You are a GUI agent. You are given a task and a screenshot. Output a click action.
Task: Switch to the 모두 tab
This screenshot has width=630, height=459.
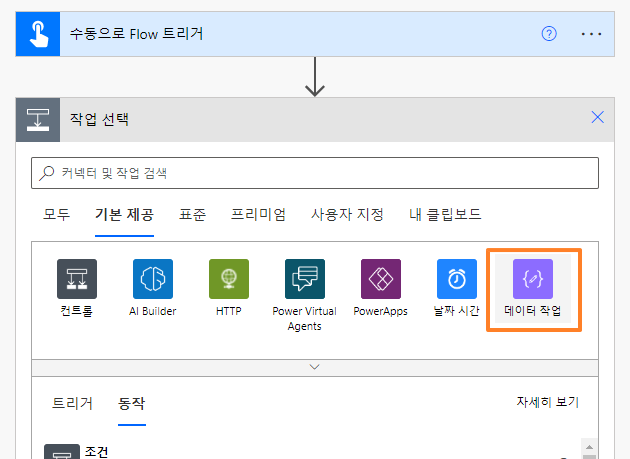(57, 215)
